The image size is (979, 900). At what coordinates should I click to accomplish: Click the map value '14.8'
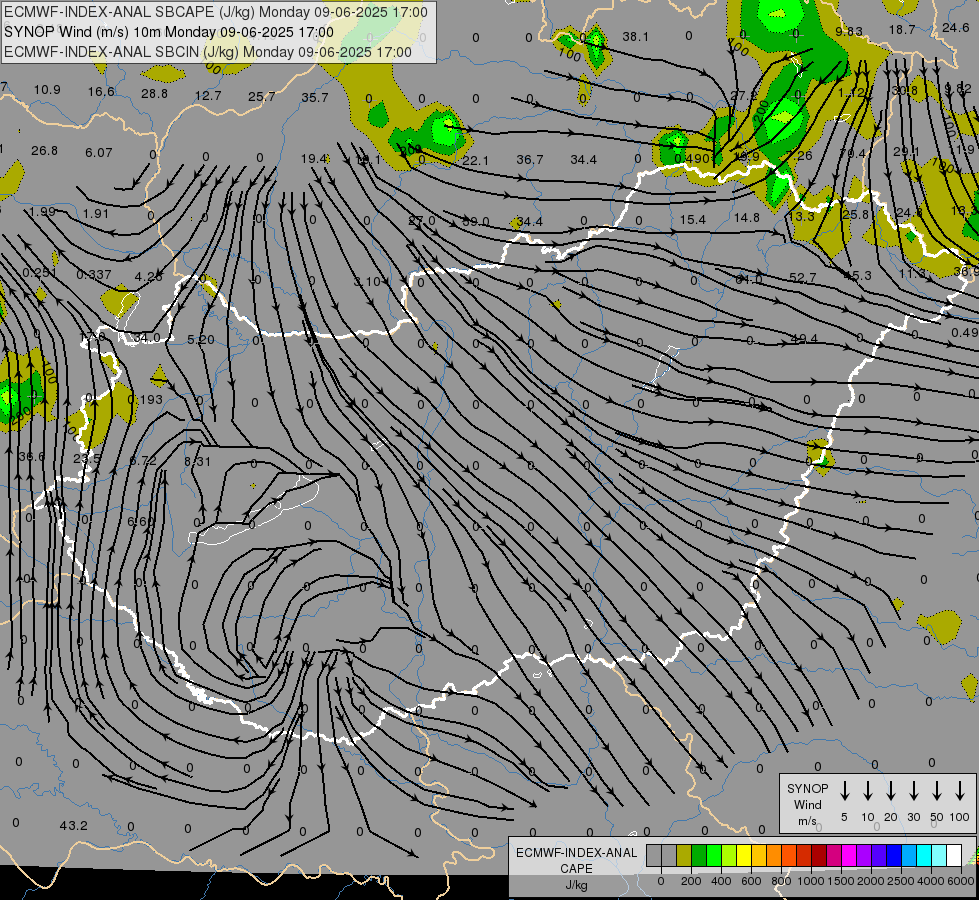[747, 217]
